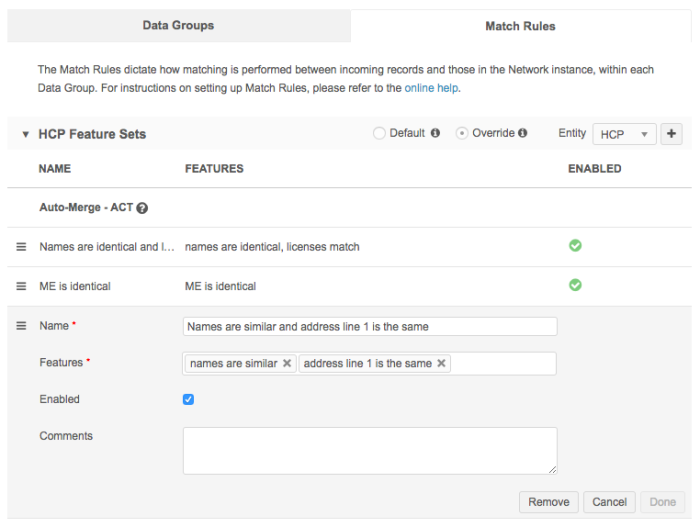700x527 pixels.
Task: Click drag handle of Names are identical row
Action: pos(21,246)
